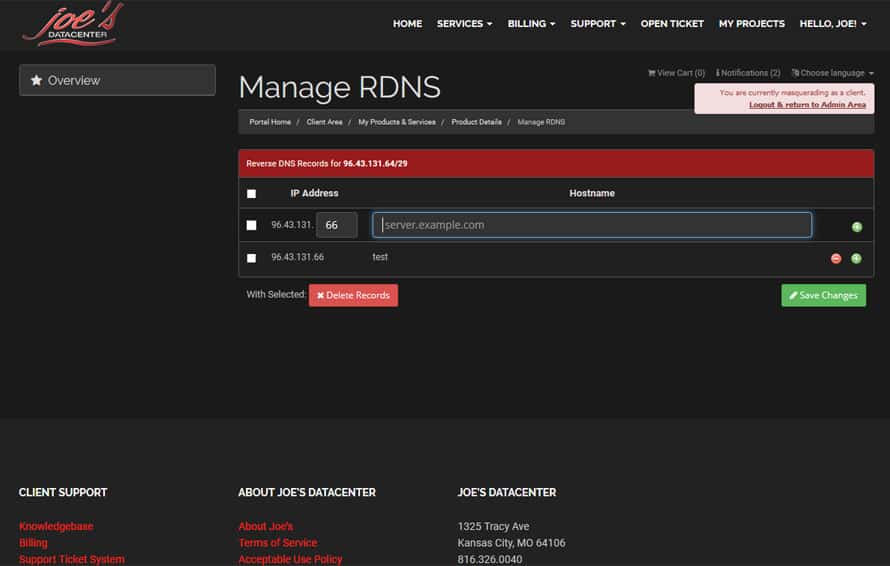The width and height of the screenshot is (890, 566).
Task: Click the IP address text 96.43.131.66
Action: pos(297,257)
